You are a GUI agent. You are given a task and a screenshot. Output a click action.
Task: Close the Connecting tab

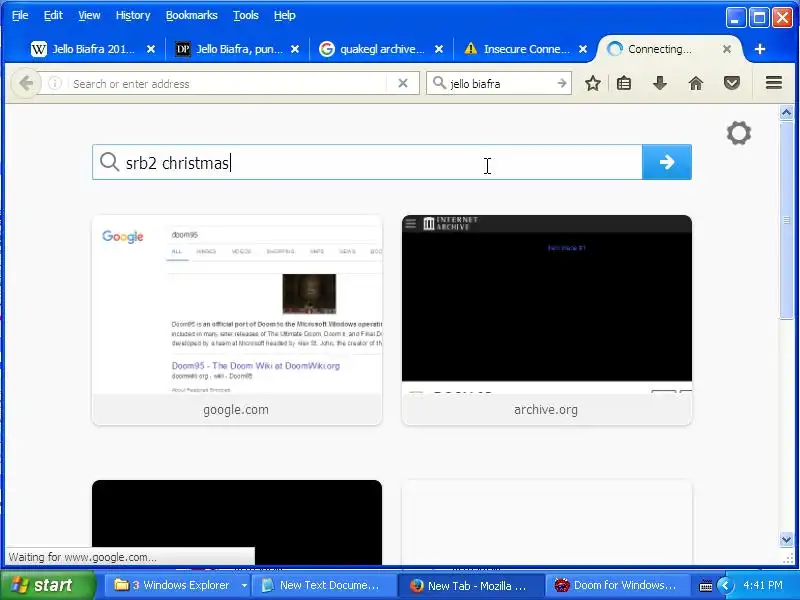point(727,49)
